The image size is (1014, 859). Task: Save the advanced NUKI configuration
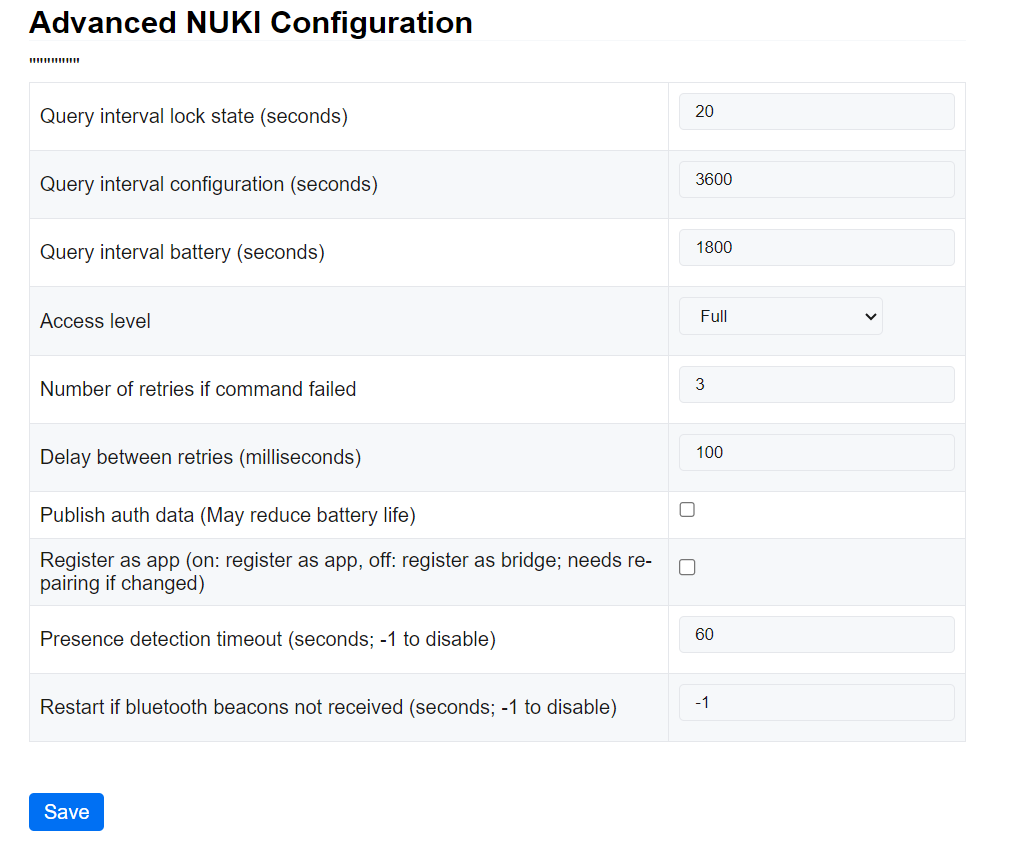point(66,812)
